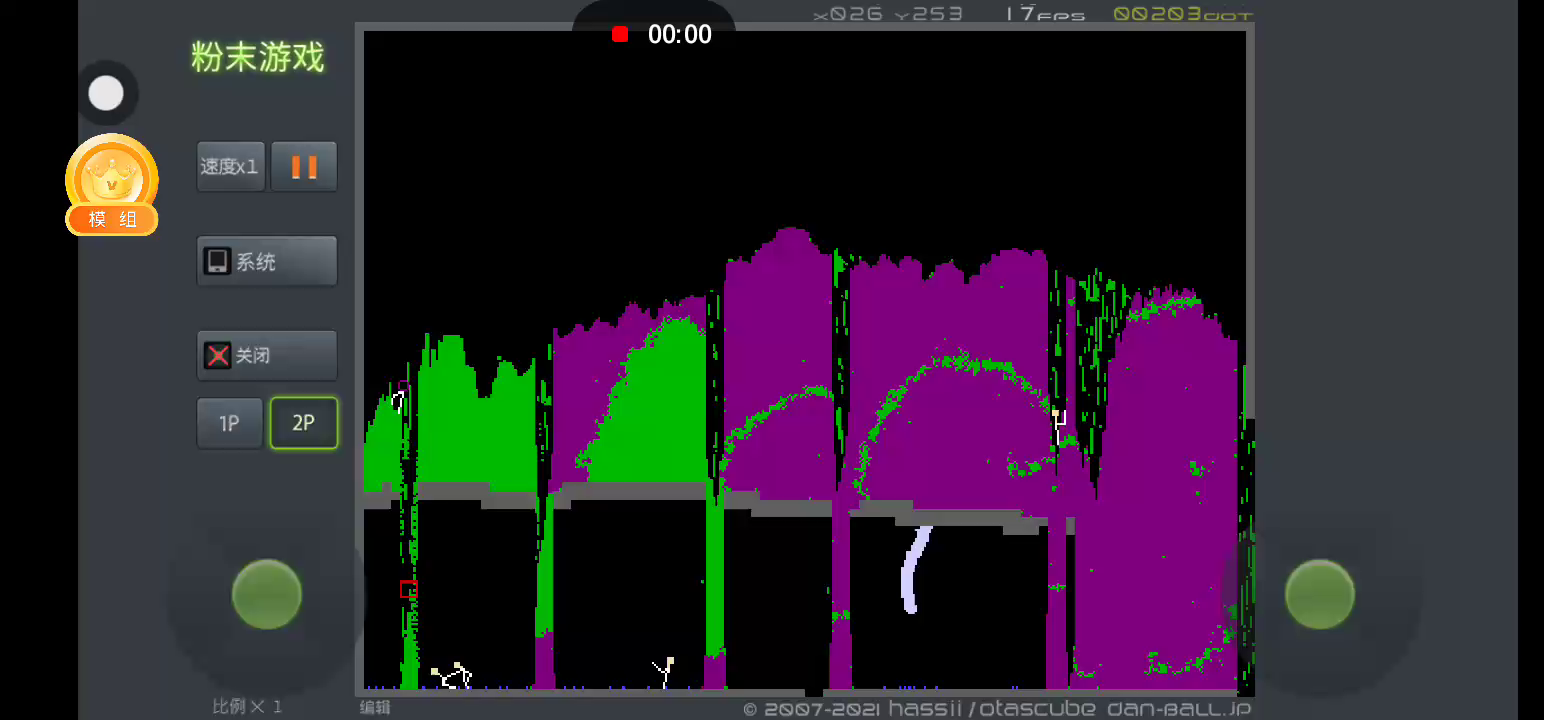1544x720 pixels.
Task: Open the 系统 system menu
Action: (x=267, y=261)
